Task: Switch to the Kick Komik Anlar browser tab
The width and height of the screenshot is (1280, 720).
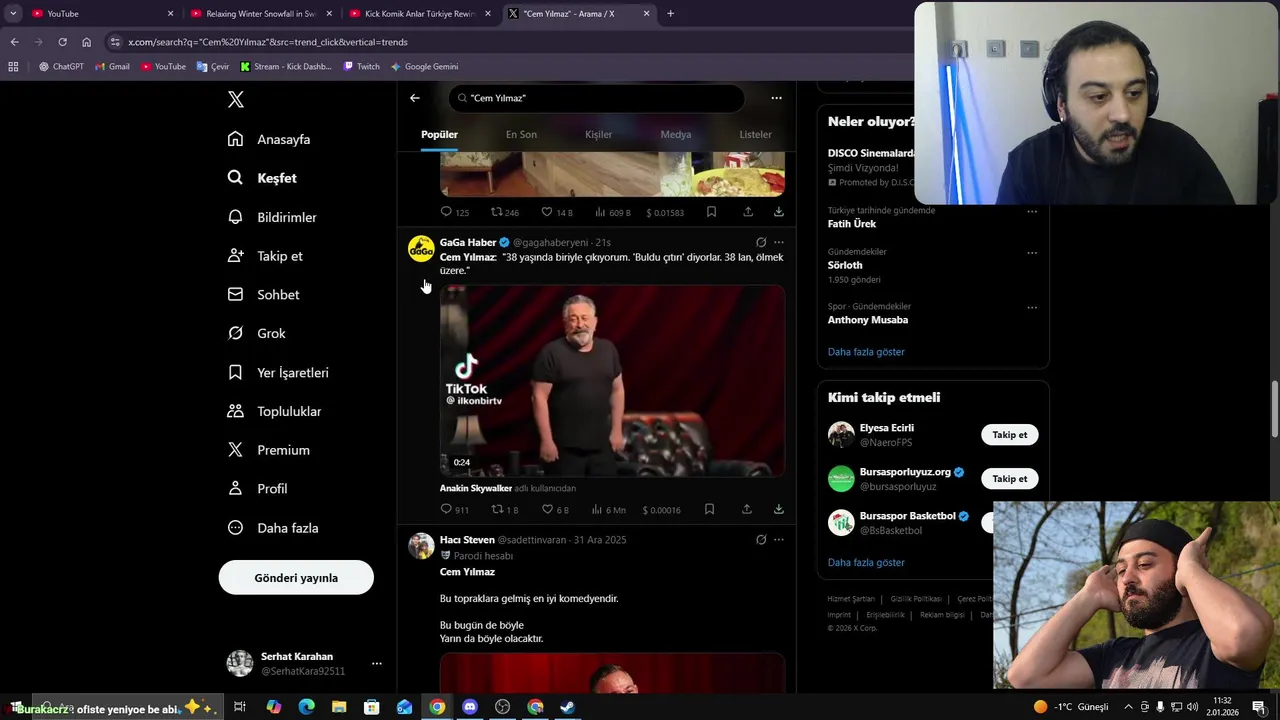Action: pos(418,14)
